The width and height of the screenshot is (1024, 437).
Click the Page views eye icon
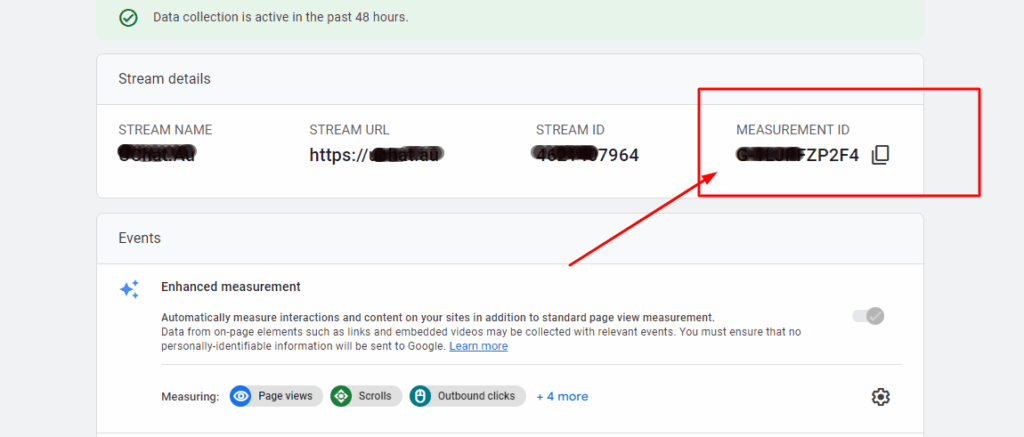(240, 396)
